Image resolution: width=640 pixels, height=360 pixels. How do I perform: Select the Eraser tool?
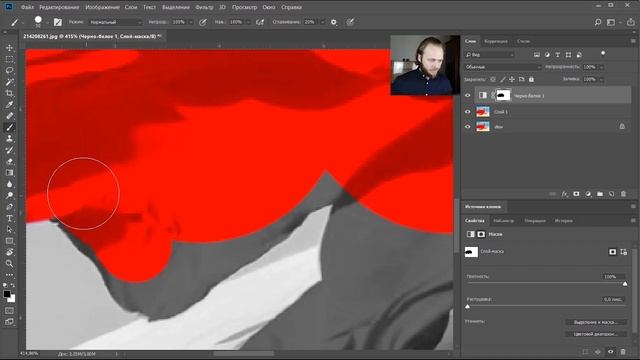click(x=9, y=161)
